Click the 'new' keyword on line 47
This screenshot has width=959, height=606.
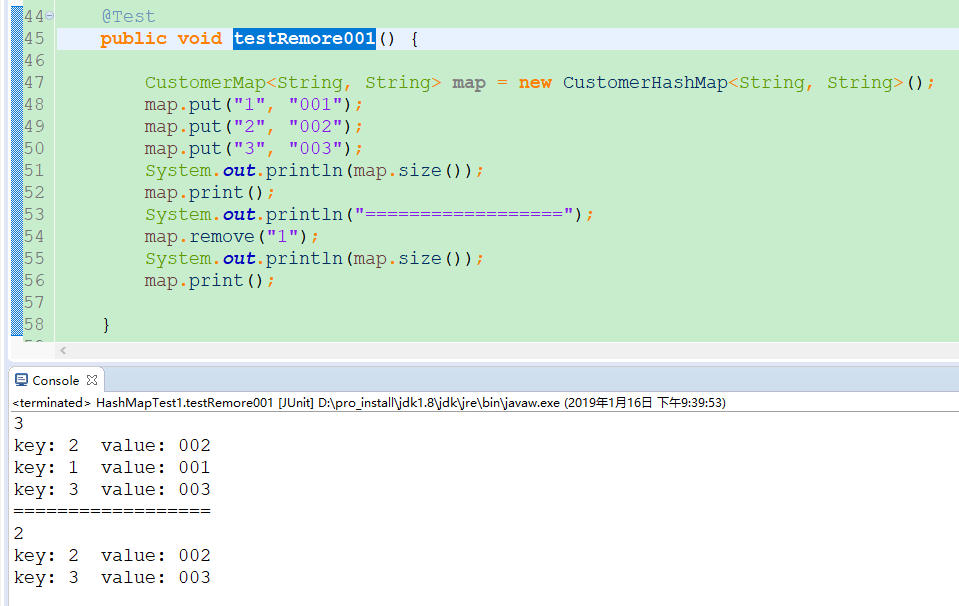(x=535, y=83)
